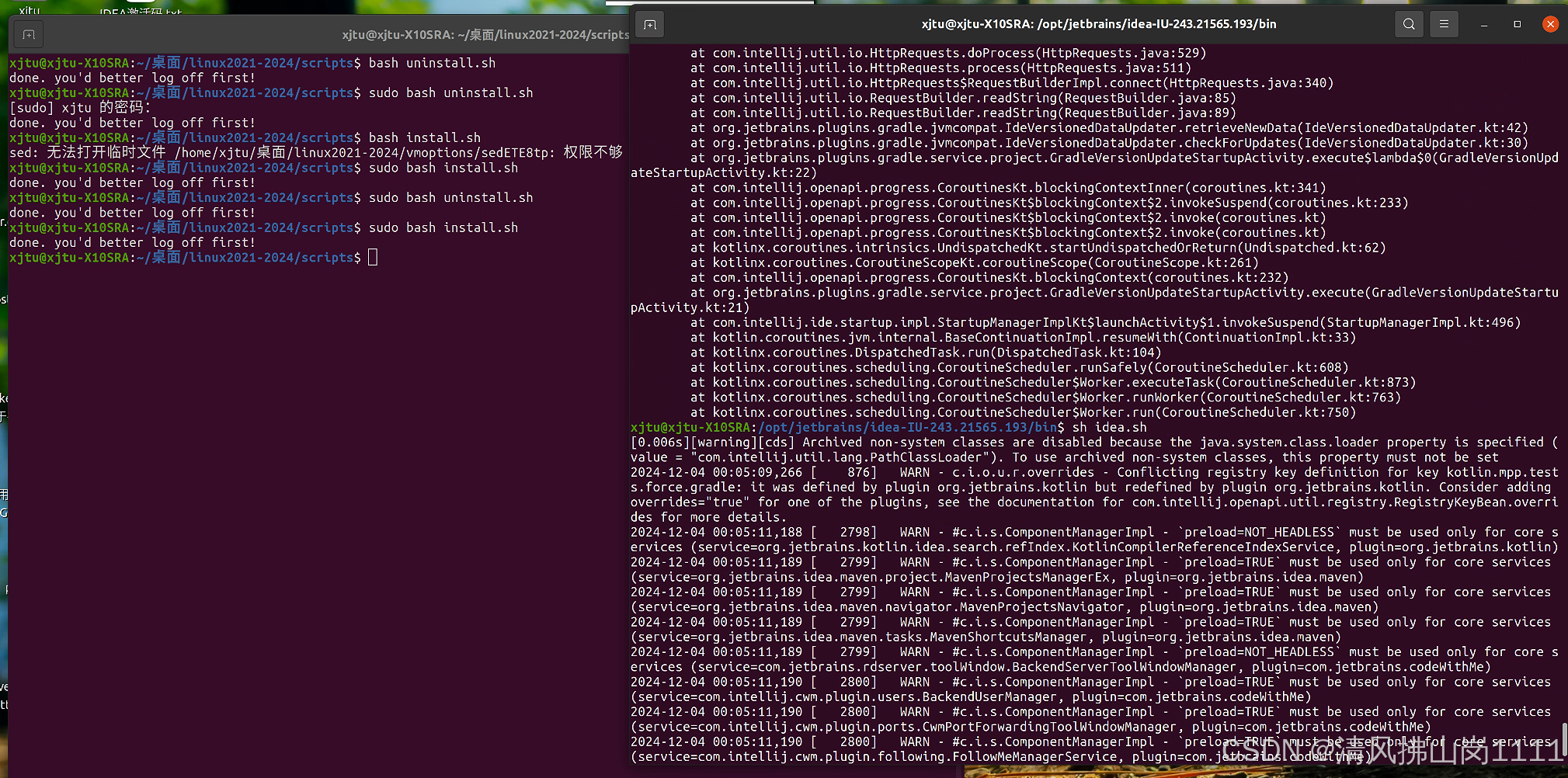Image resolution: width=1568 pixels, height=778 pixels.
Task: Minimize the right terminal window
Action: 1483,24
